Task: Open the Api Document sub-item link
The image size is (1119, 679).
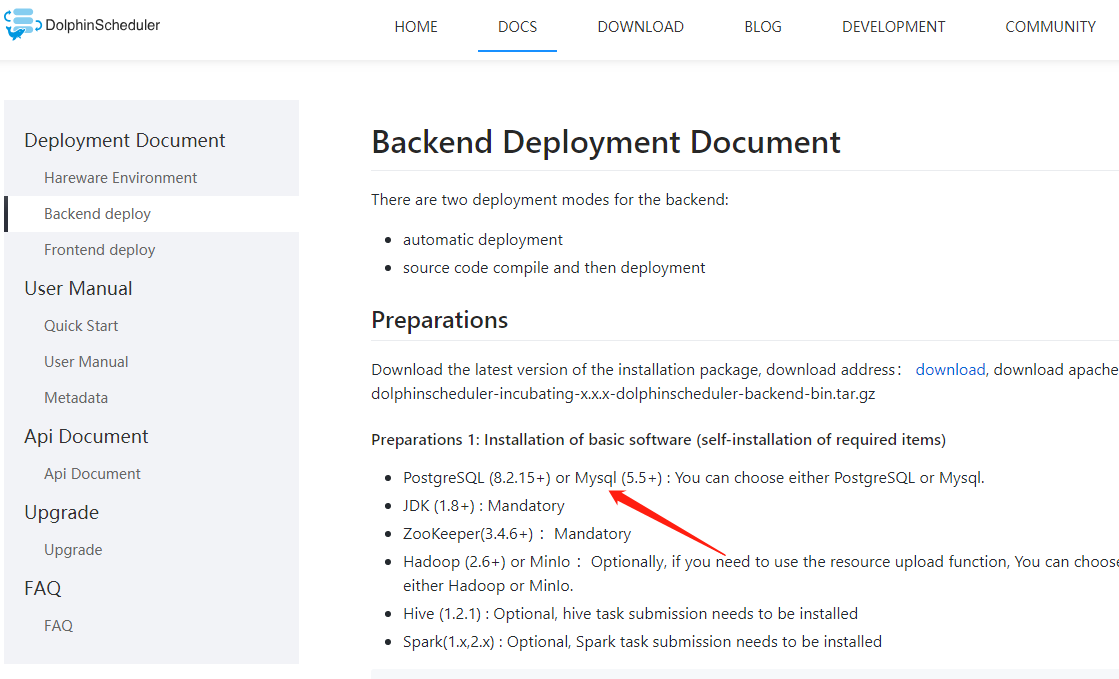Action: [x=93, y=474]
